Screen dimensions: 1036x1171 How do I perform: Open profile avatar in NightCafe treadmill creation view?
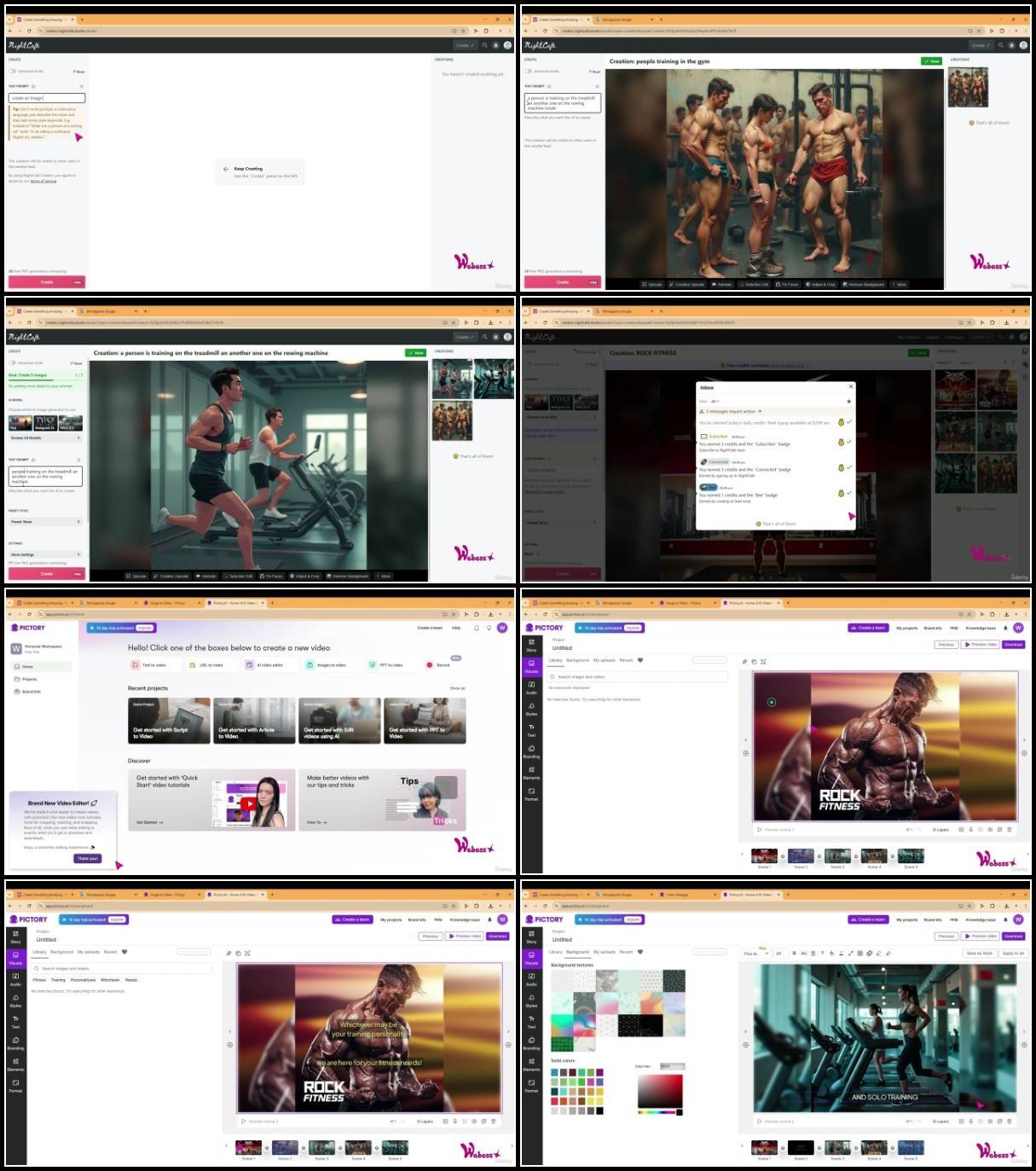click(x=507, y=337)
